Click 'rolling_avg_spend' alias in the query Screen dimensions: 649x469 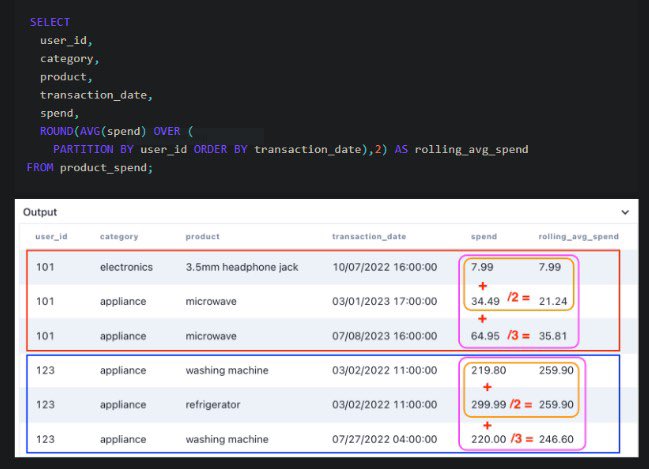[471, 150]
